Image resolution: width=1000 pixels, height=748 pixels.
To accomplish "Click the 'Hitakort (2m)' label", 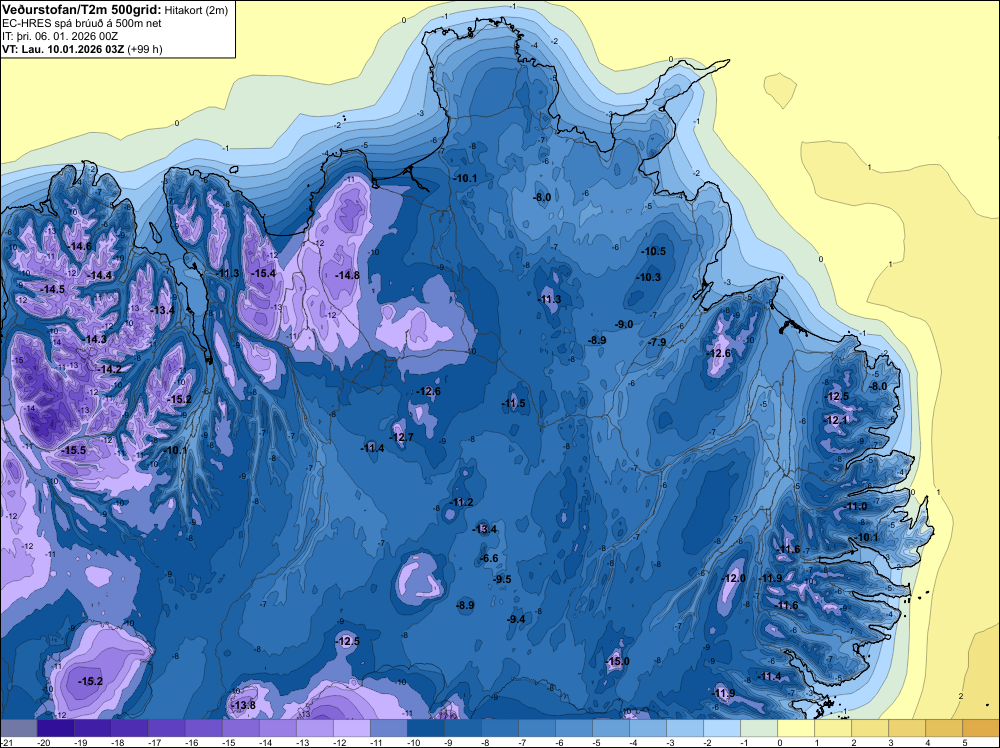I will click(196, 10).
